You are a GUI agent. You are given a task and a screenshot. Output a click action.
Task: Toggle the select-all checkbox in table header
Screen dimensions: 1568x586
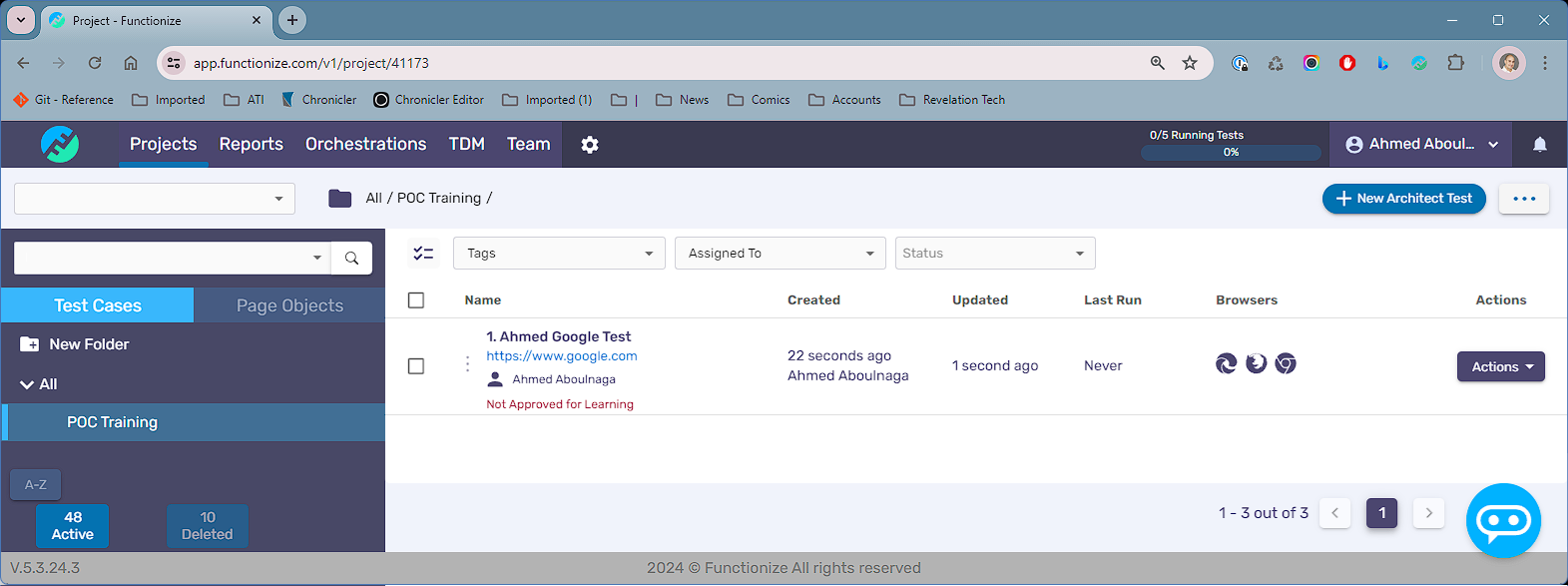(x=416, y=300)
